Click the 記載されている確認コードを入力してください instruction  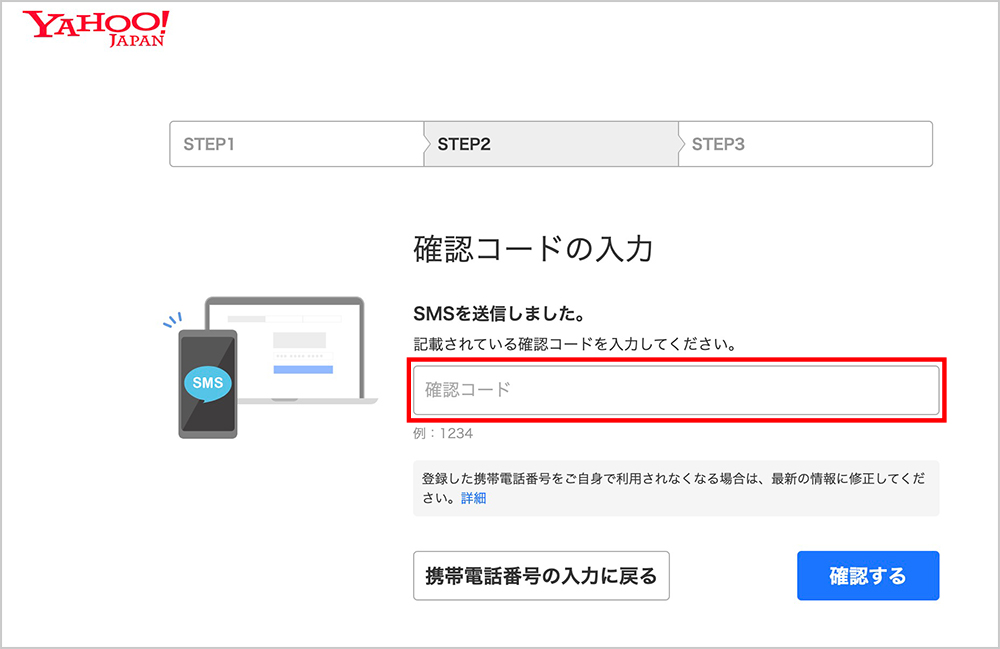click(575, 344)
